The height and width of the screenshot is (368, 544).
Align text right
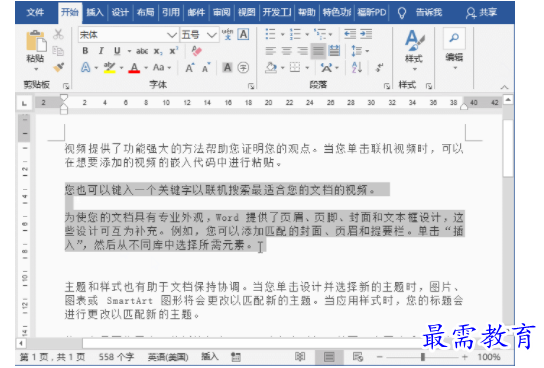tap(303, 51)
